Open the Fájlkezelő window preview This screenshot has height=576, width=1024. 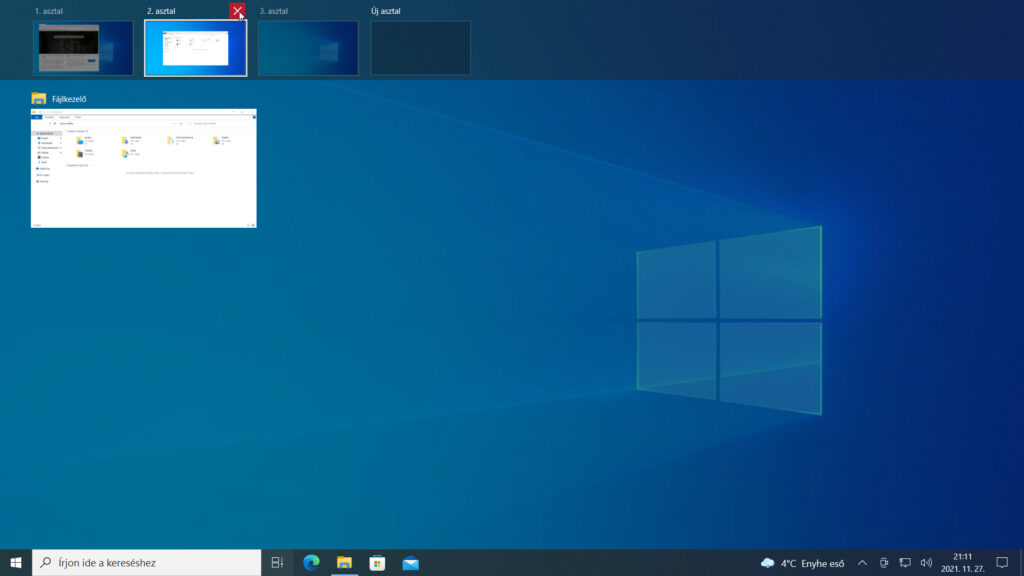[x=144, y=168]
